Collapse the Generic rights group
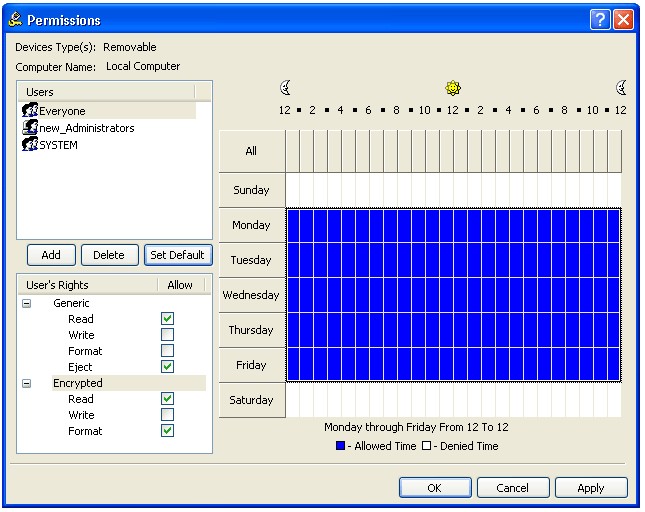The height and width of the screenshot is (512, 645). 27,303
